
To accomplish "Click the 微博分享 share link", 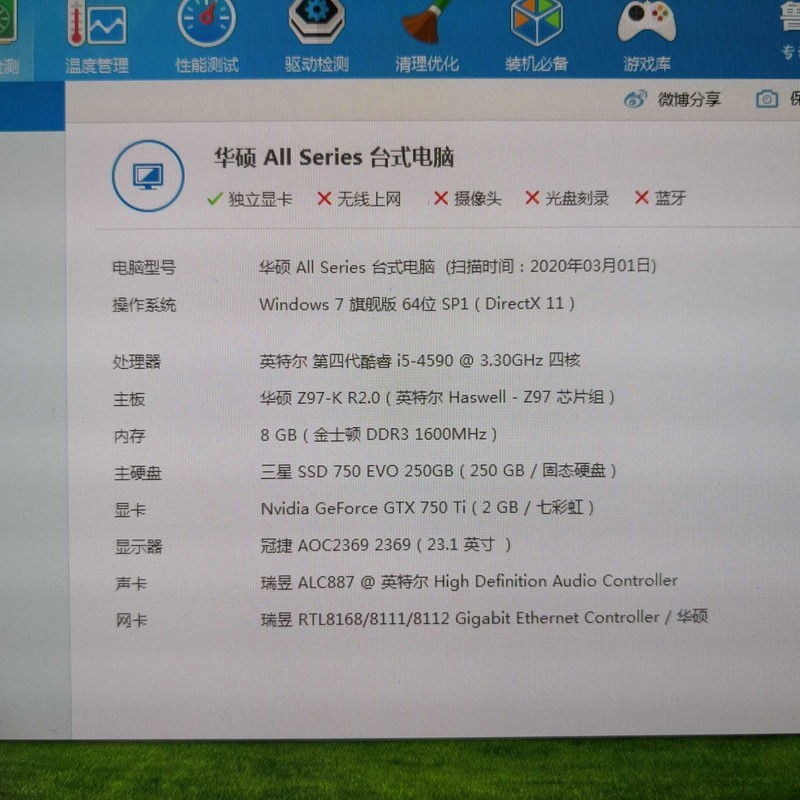I will (x=689, y=99).
